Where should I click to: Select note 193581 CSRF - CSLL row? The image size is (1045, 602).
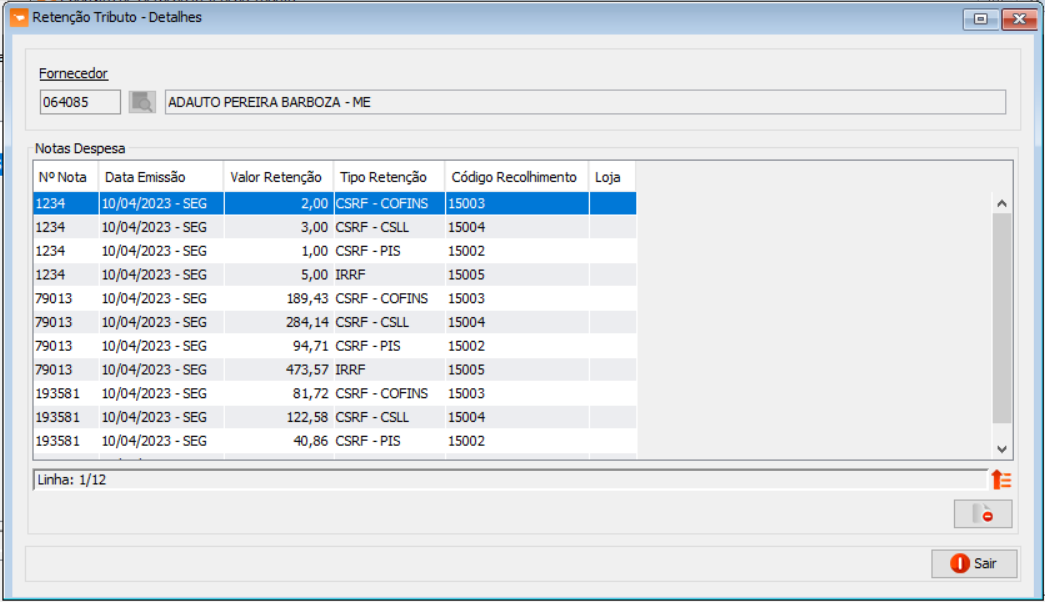335,417
